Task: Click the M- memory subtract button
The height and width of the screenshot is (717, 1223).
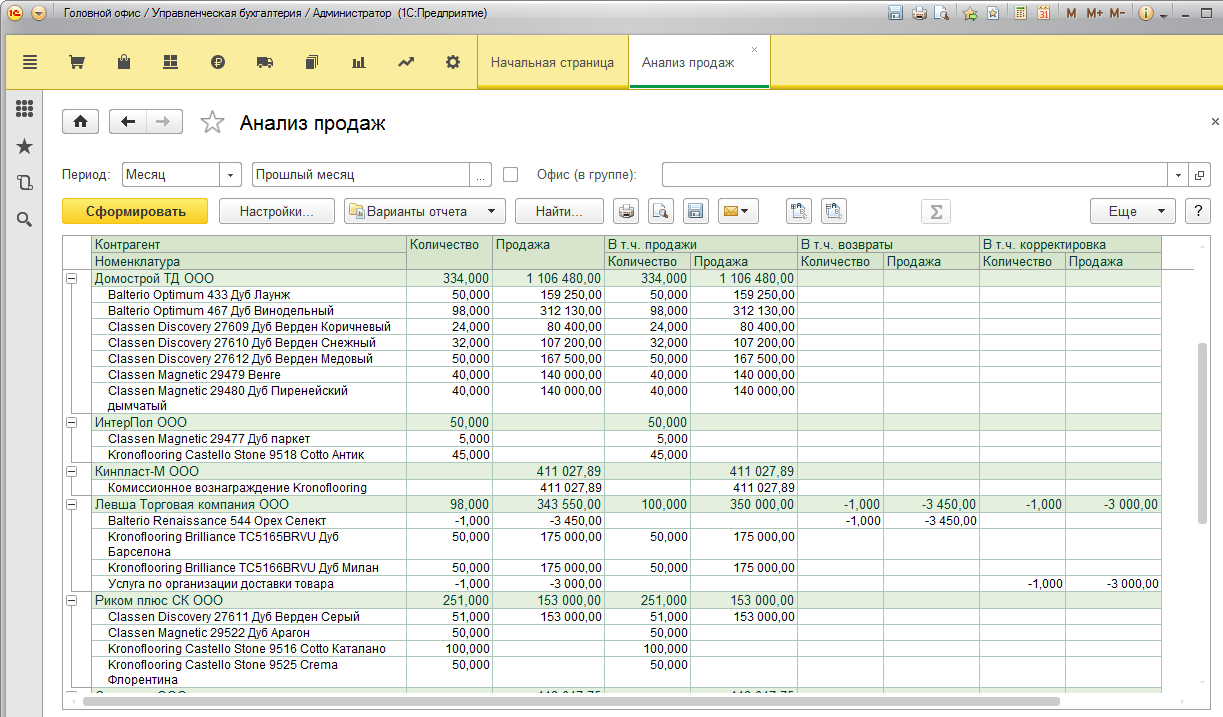Action: point(1117,14)
